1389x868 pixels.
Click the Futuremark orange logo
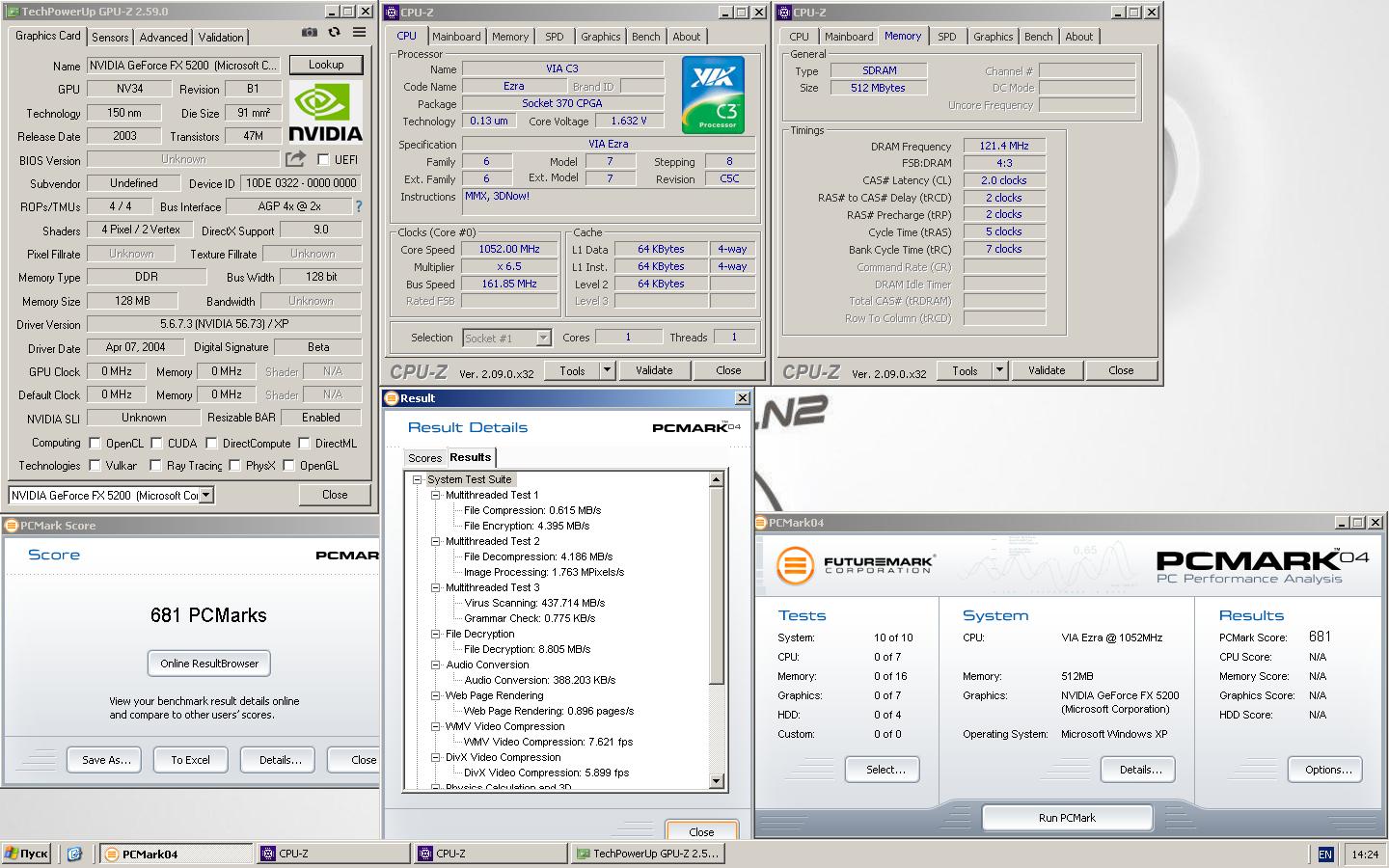coord(796,565)
